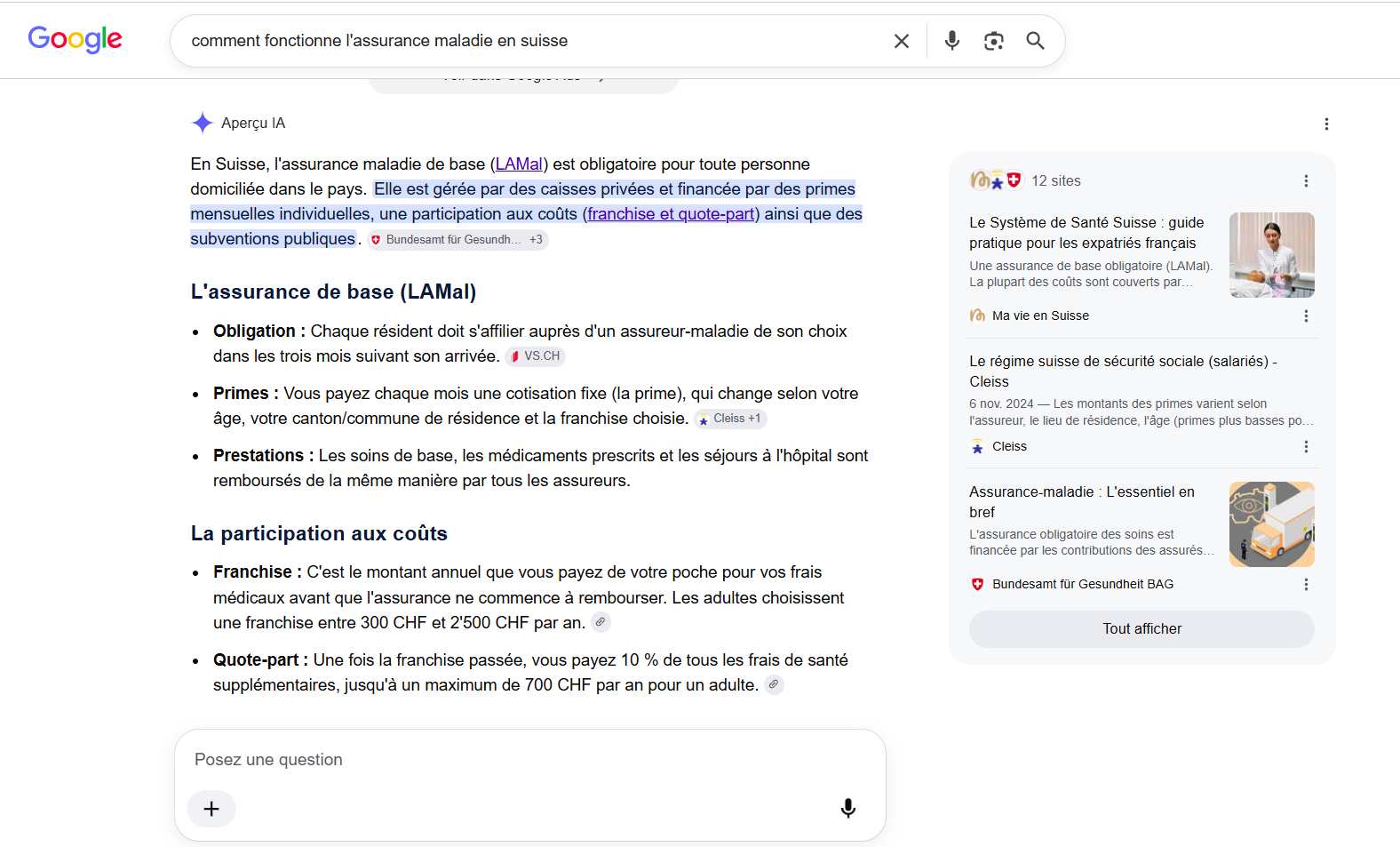This screenshot has height=847, width=1400.
Task: Open options for Bundesamt für Gesundheit result
Action: [x=1306, y=585]
